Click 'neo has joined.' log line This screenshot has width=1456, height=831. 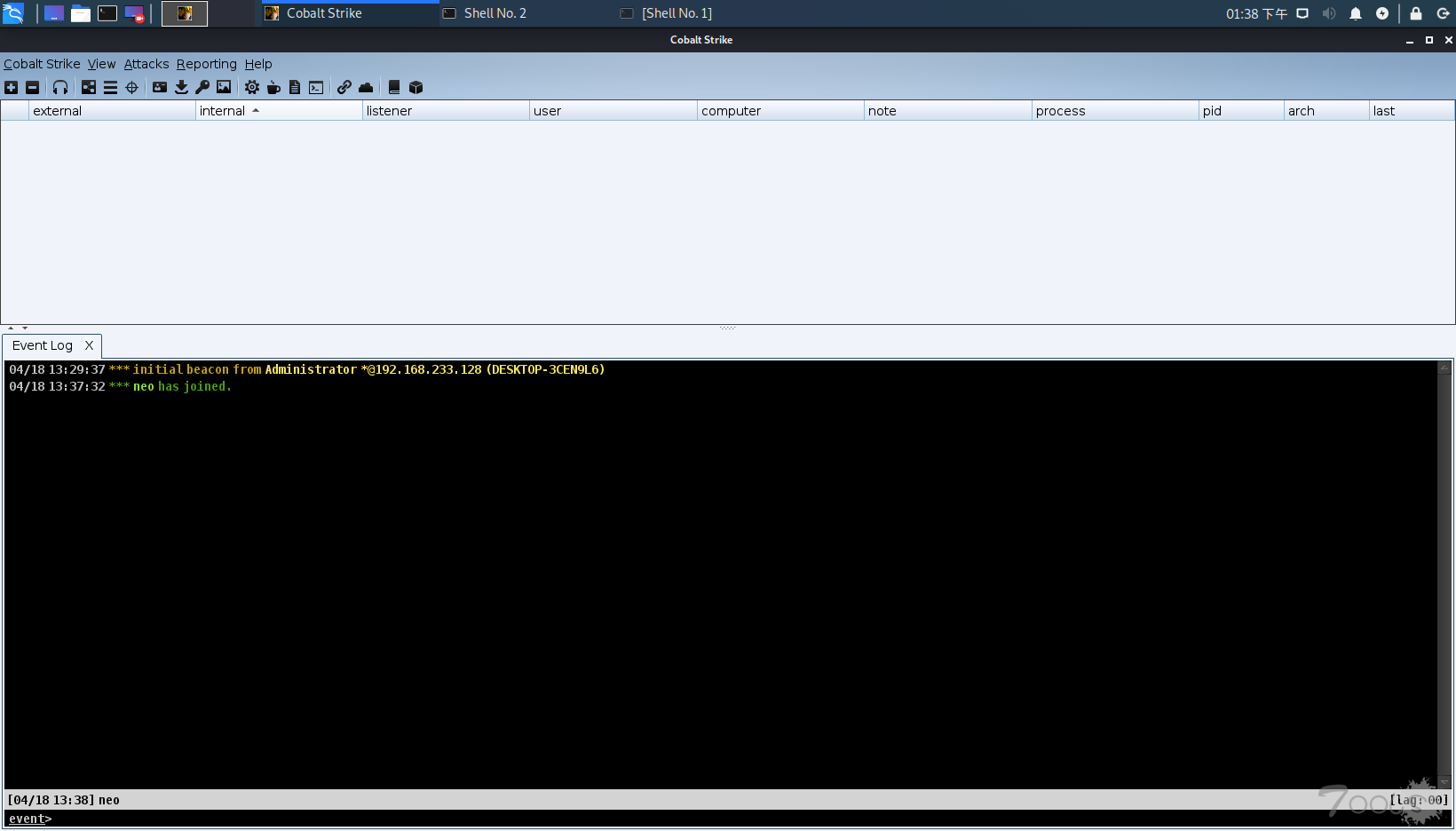click(x=120, y=386)
